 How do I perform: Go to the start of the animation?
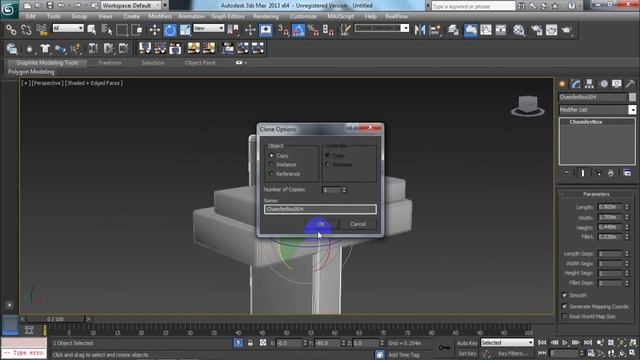pyautogui.click(x=542, y=343)
